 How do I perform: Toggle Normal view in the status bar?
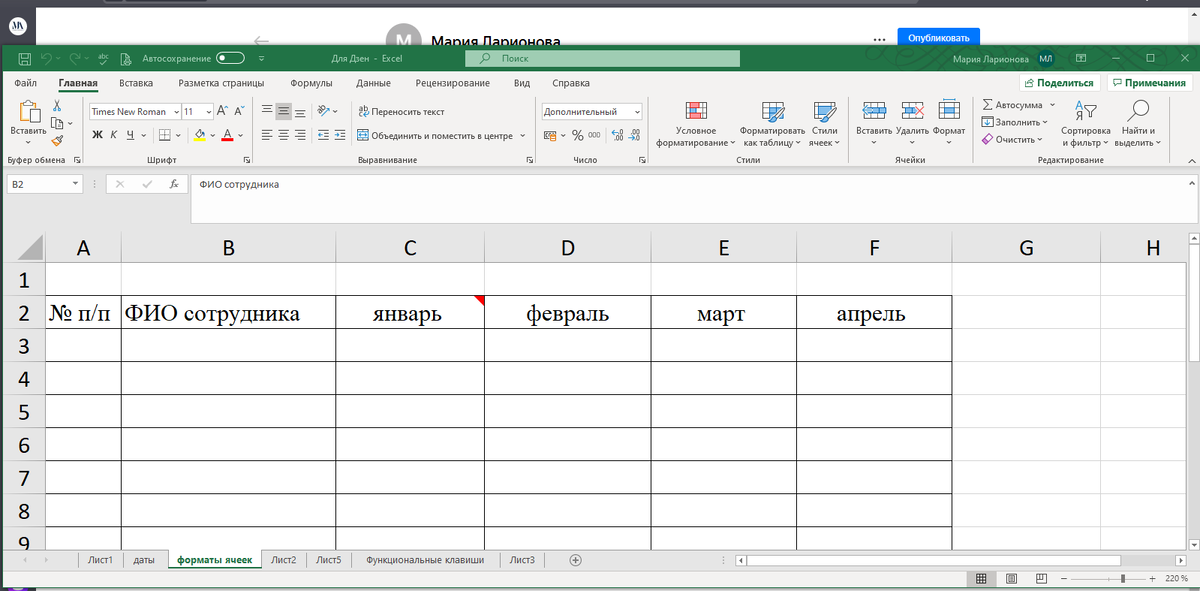pyautogui.click(x=981, y=579)
